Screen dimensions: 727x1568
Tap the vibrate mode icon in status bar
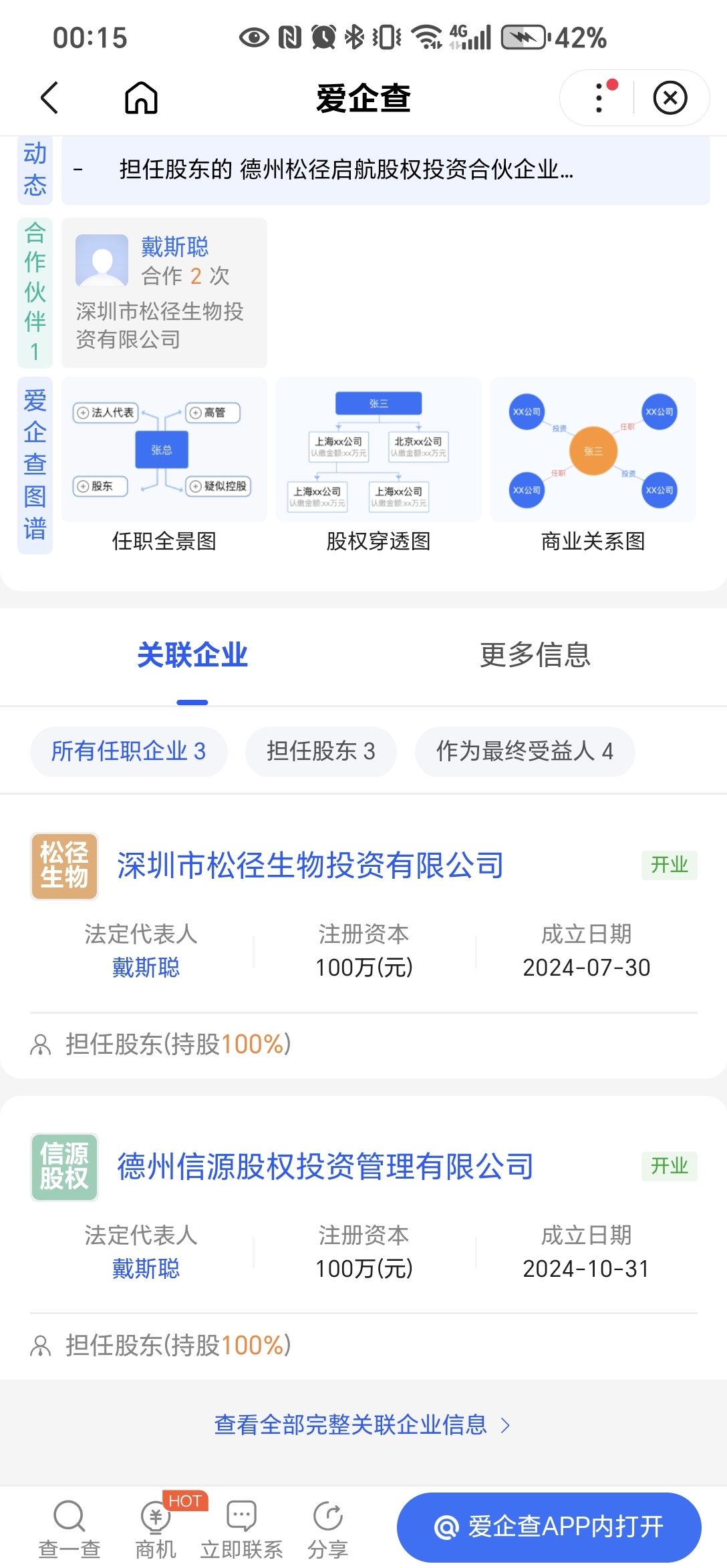tap(387, 37)
